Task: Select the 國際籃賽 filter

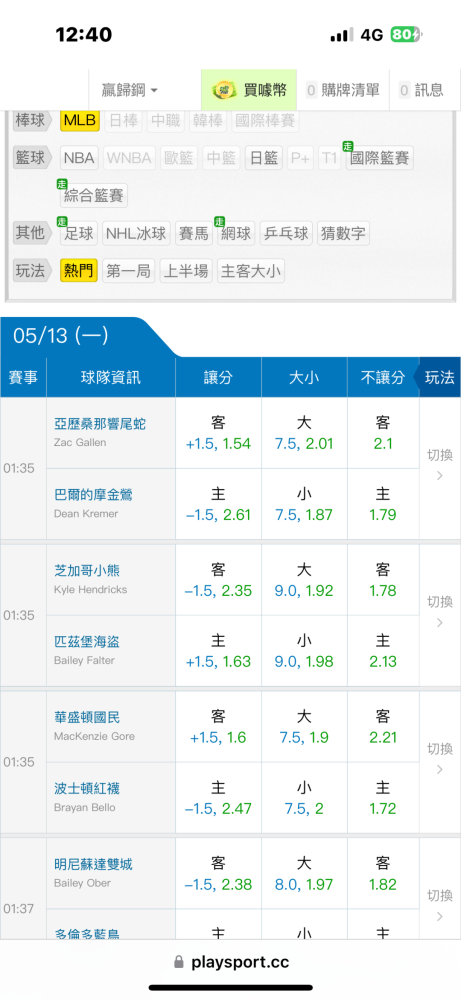Action: pyautogui.click(x=379, y=158)
